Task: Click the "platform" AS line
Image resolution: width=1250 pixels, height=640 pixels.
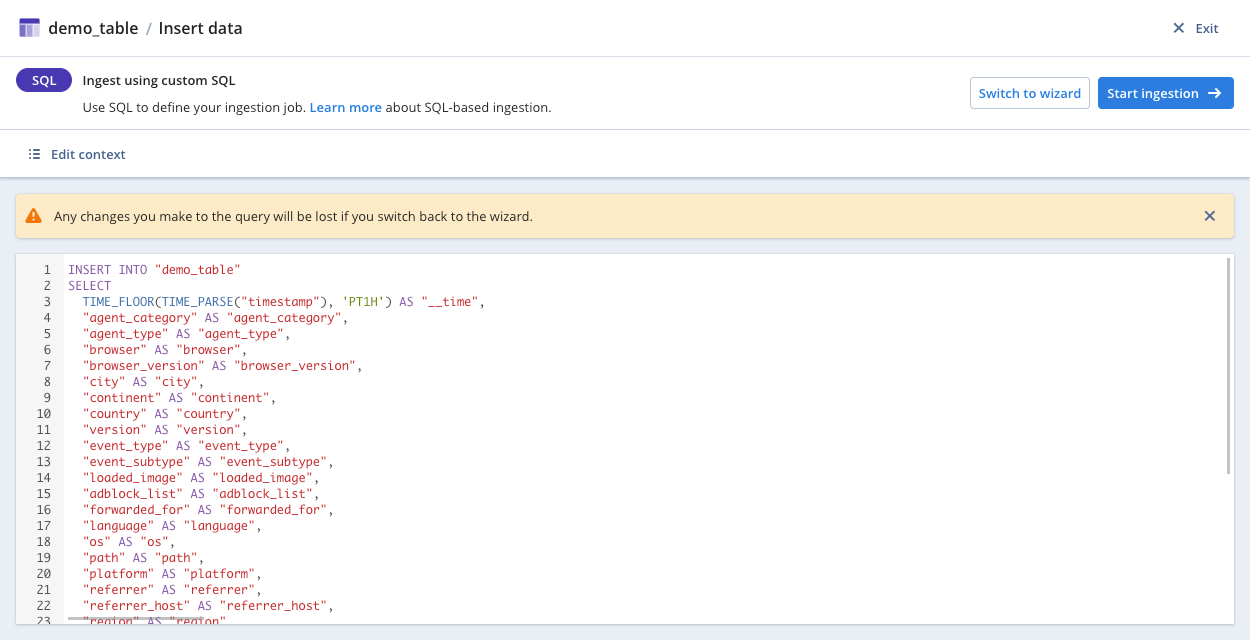Action: (171, 574)
